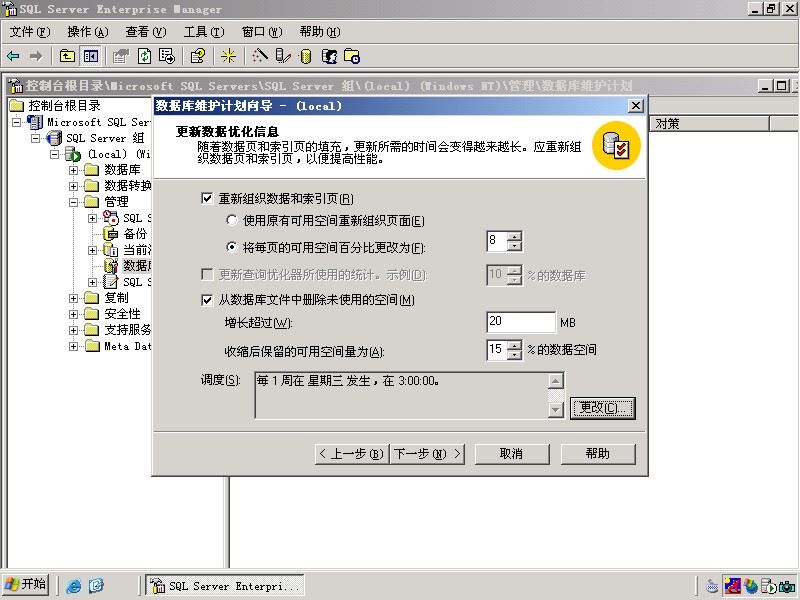Click the 更改(C)... schedule button
This screenshot has width=800, height=600.
(x=603, y=408)
